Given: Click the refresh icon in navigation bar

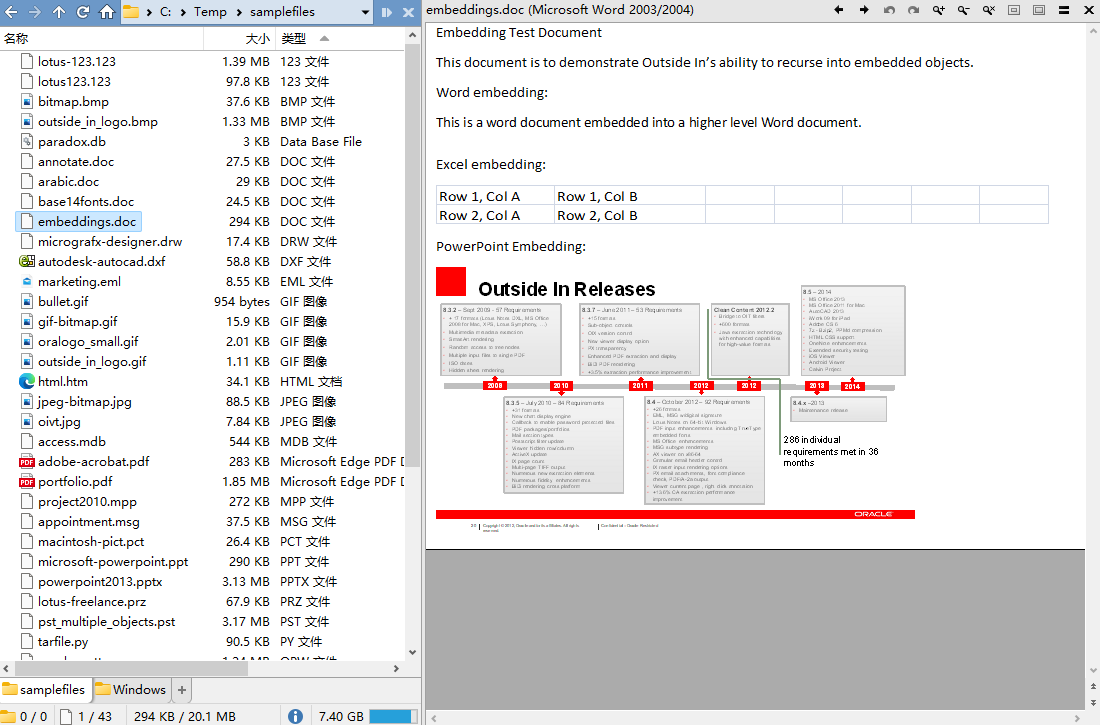Looking at the screenshot, I should click(x=83, y=12).
